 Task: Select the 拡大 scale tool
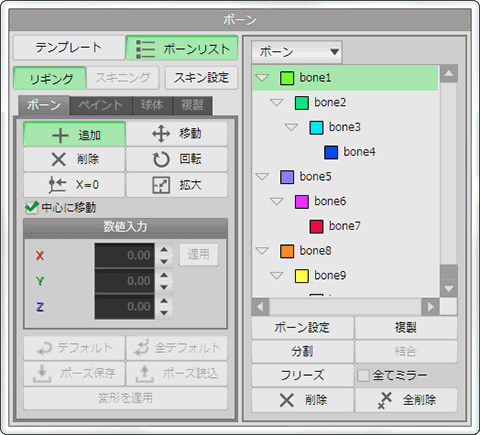(x=177, y=185)
